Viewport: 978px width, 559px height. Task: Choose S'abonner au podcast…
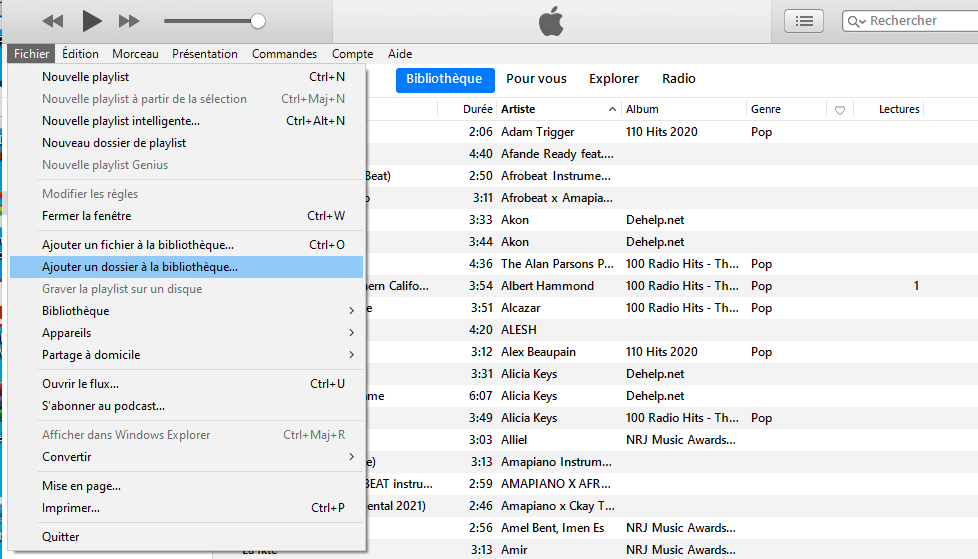tap(186, 406)
